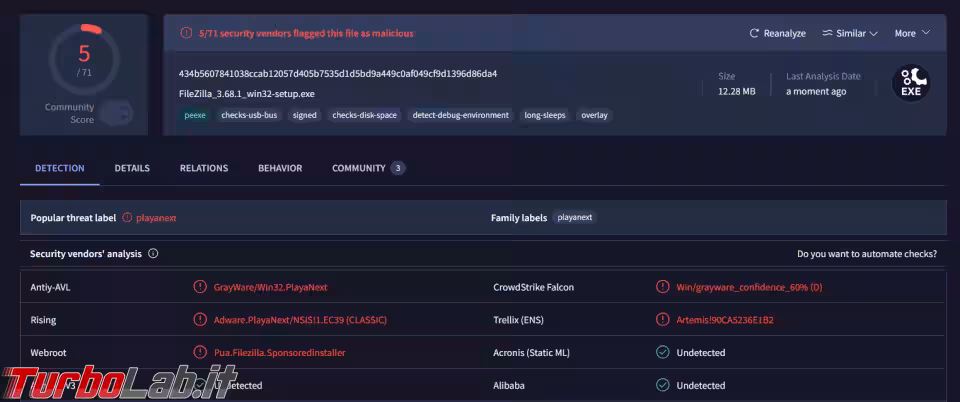Select the detect-debug-environment tag
Screen dimensions: 960x402
coord(460,115)
